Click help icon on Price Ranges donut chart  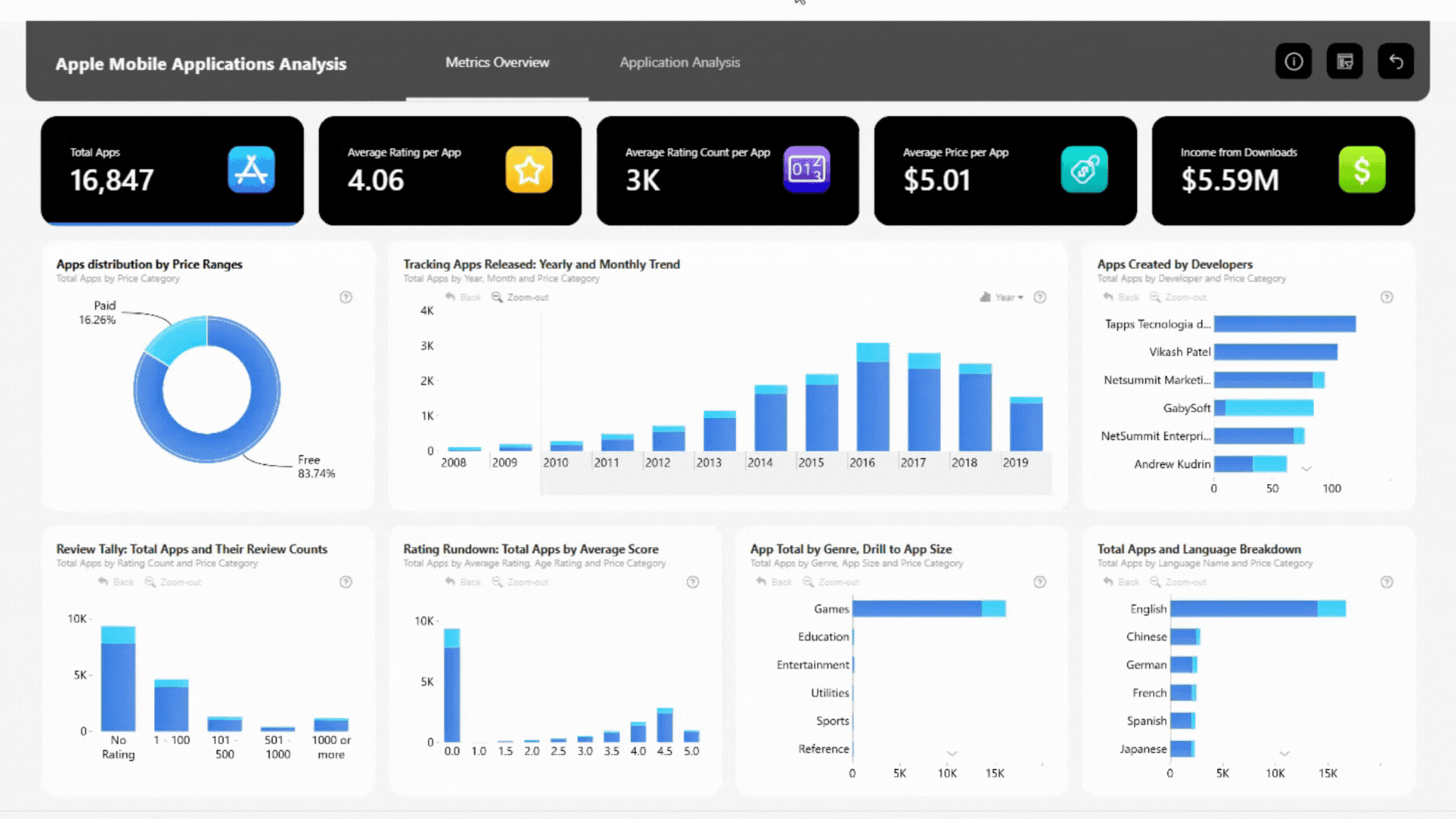pos(346,297)
